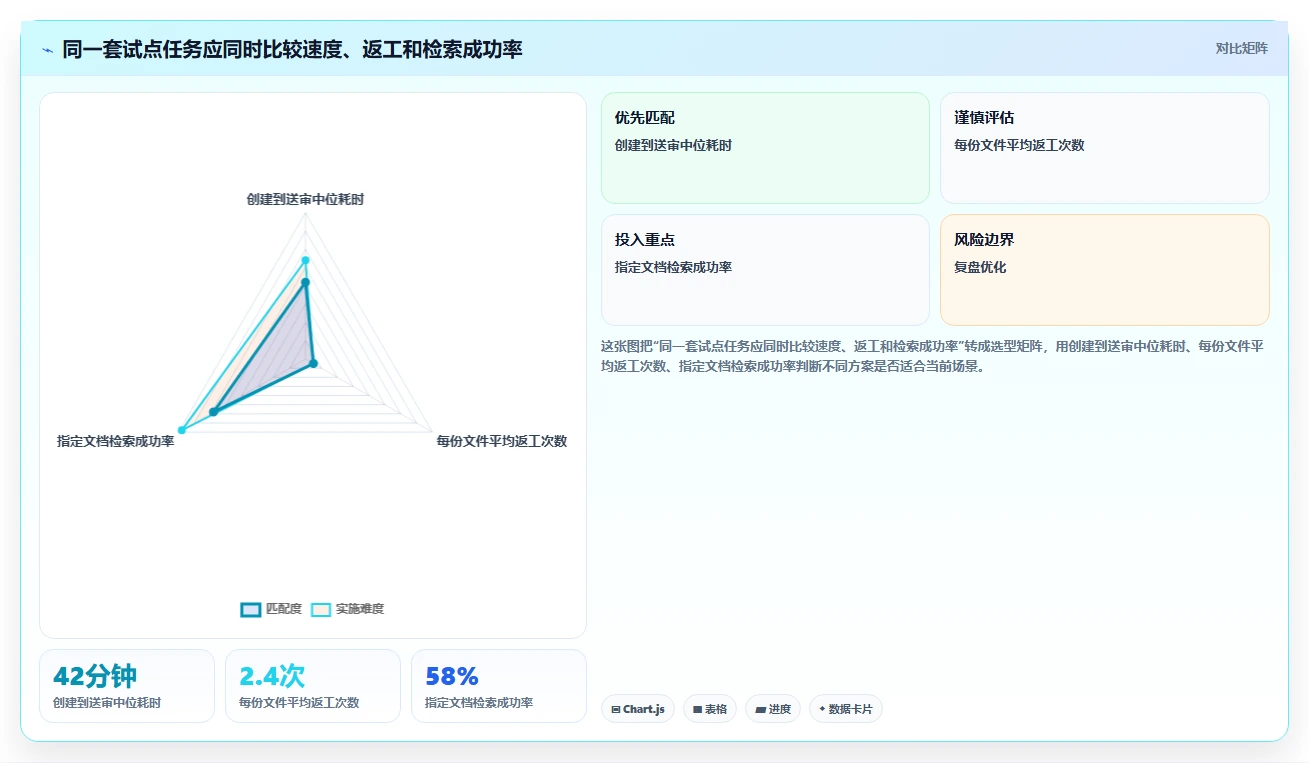Click radar axis label 指定文档检索成功率

(x=116, y=441)
